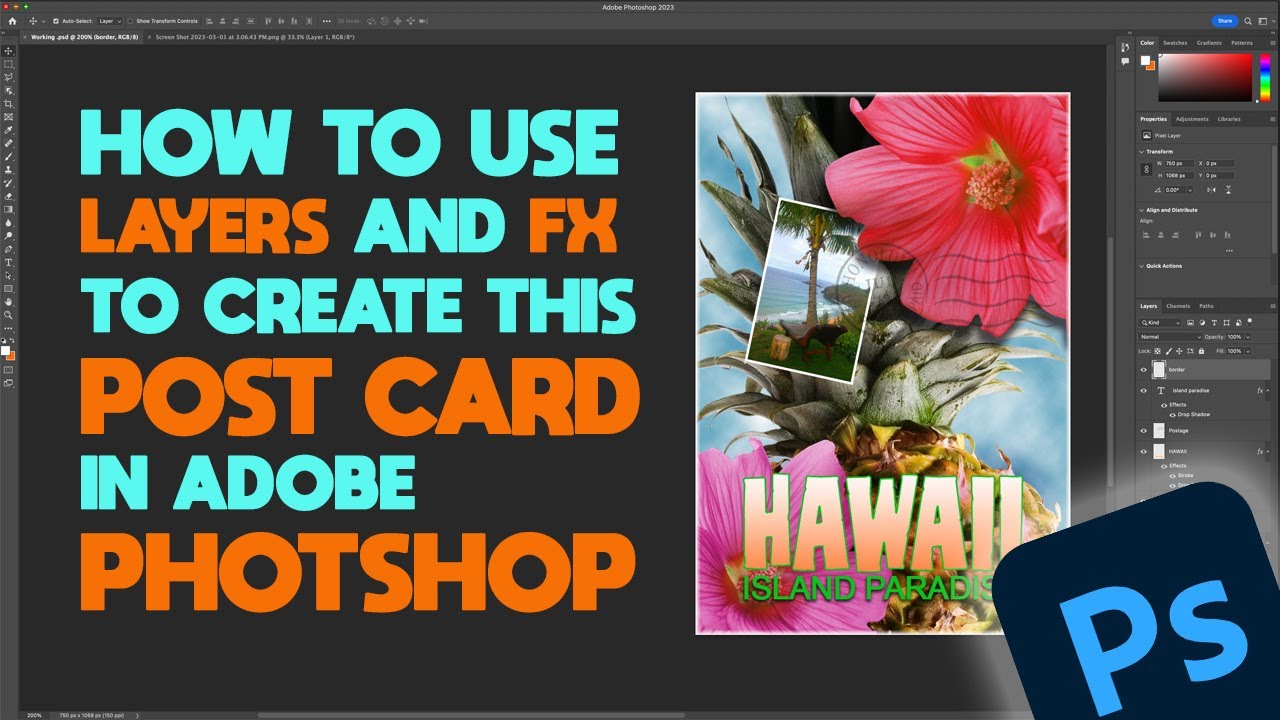Open the Adjustments tab

(x=1192, y=119)
